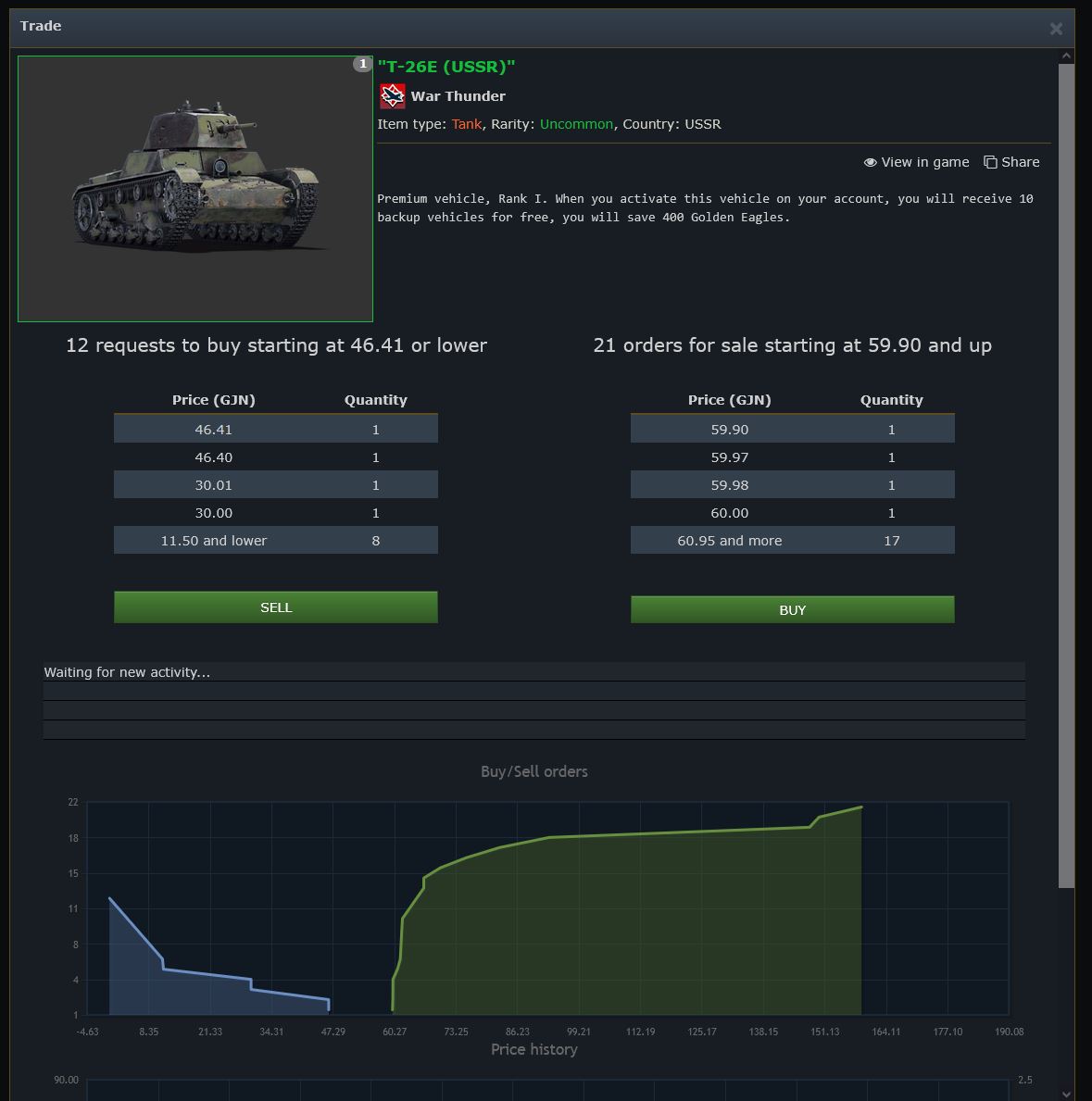Screen dimensions: 1092x1101
Task: Click the Tank item type label
Action: pyautogui.click(x=466, y=124)
